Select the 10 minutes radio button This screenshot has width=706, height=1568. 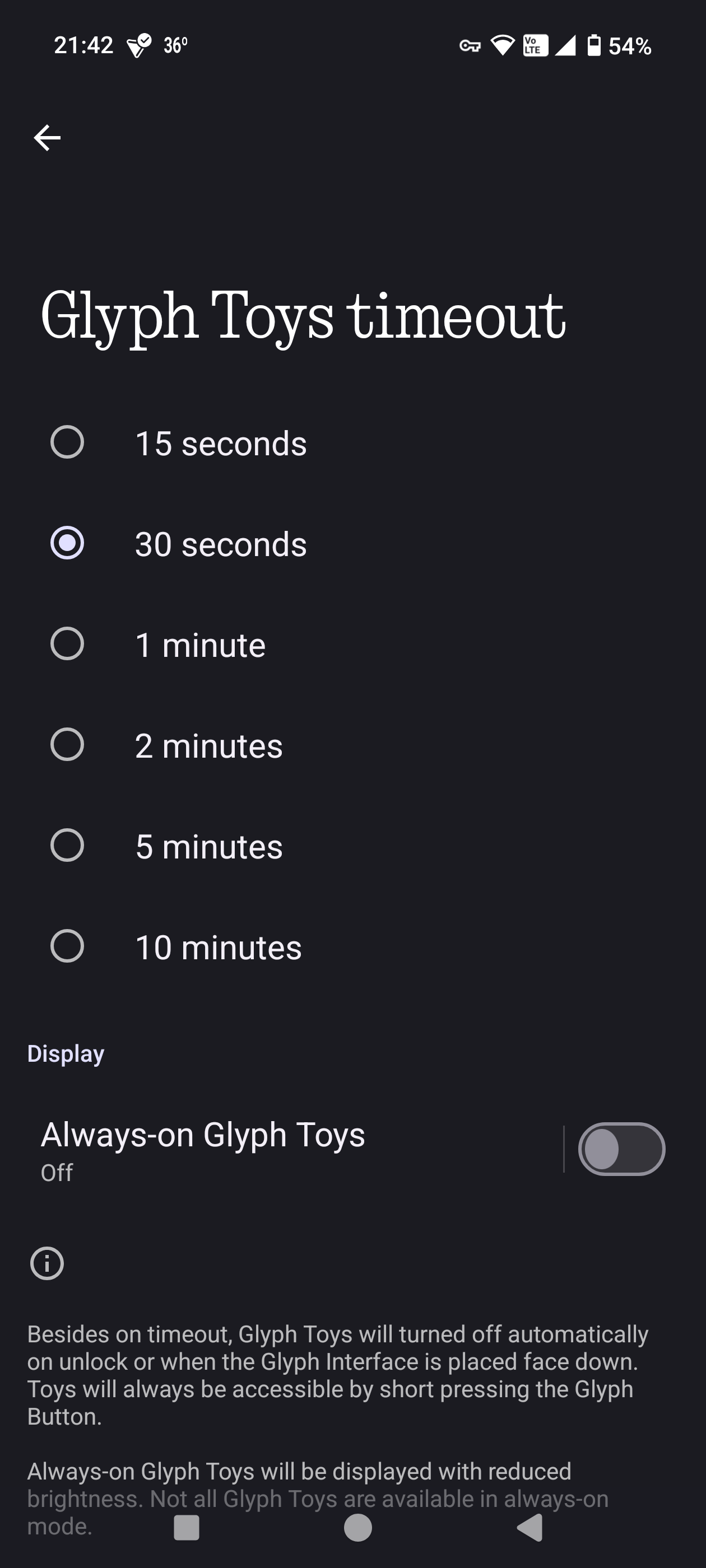pyautogui.click(x=67, y=946)
